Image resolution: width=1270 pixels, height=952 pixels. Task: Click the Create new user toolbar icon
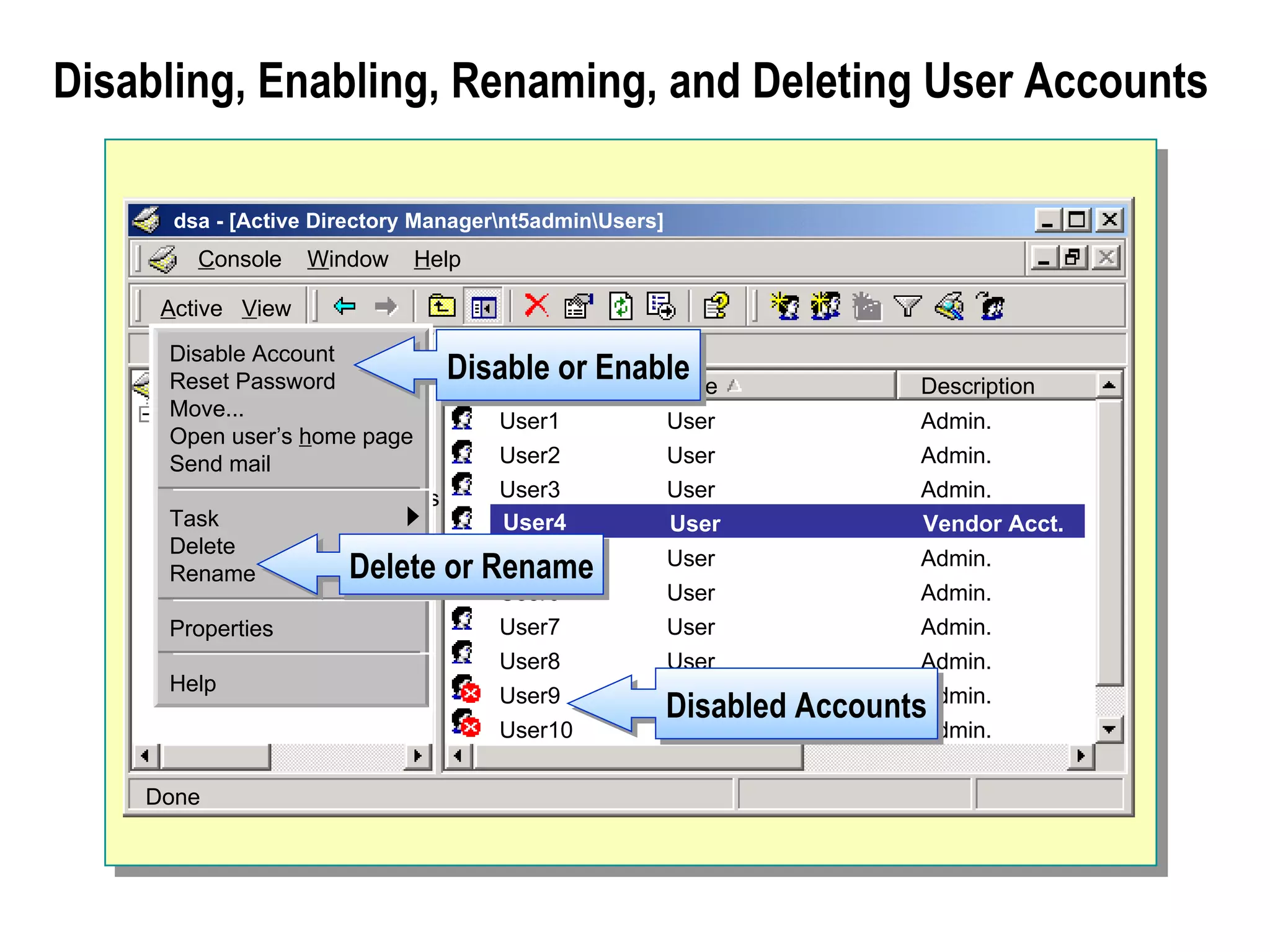click(x=785, y=306)
